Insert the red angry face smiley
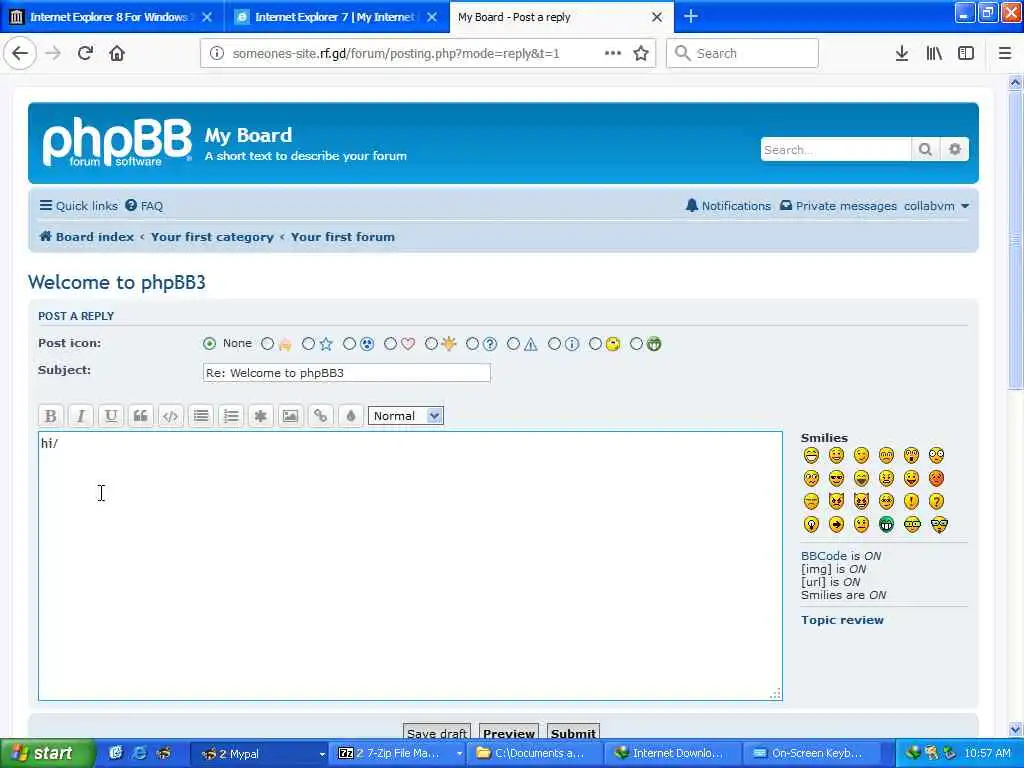The height and width of the screenshot is (768, 1024). click(936, 479)
